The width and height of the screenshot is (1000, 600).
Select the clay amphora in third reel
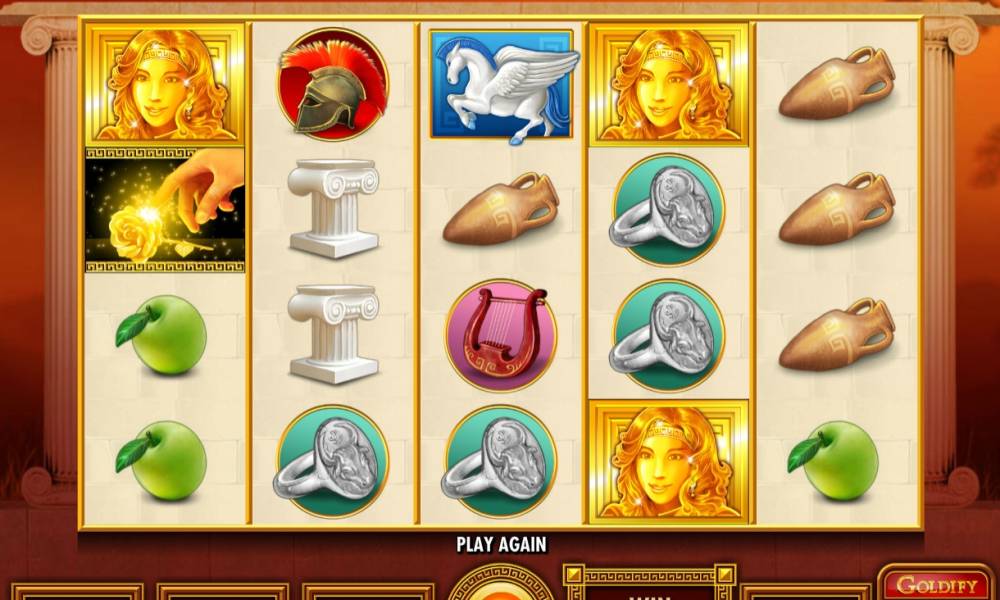(x=501, y=209)
